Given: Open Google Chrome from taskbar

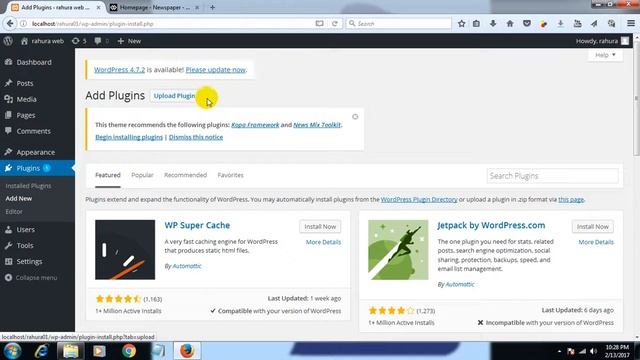Looking at the screenshot, I should [x=129, y=351].
